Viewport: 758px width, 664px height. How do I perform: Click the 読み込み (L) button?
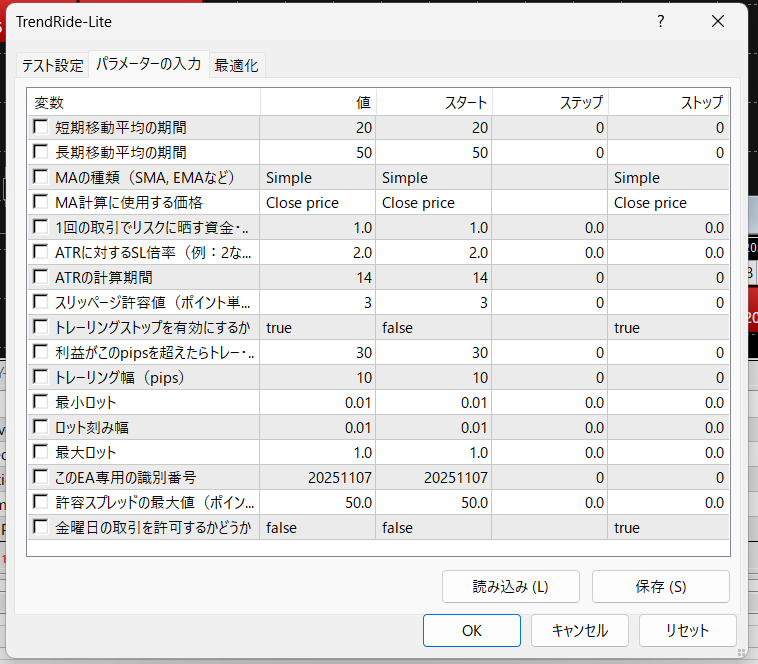pyautogui.click(x=511, y=587)
